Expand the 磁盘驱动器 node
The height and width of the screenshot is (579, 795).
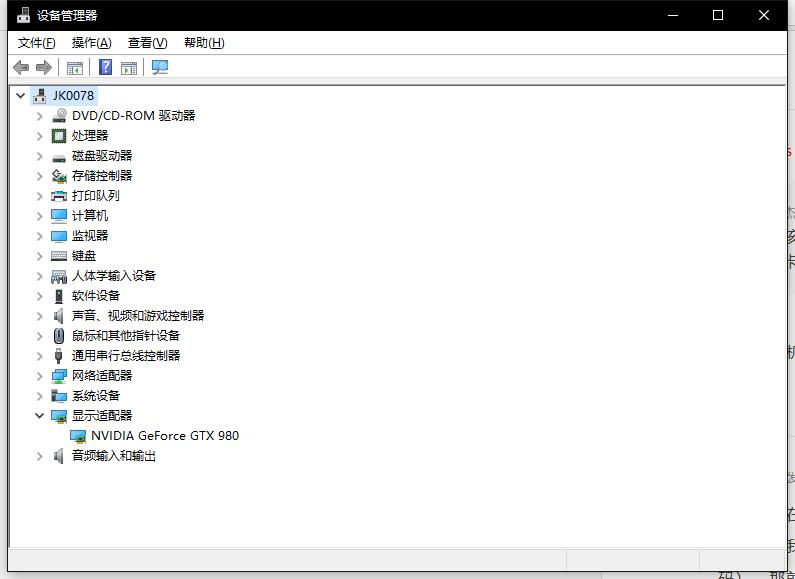40,156
